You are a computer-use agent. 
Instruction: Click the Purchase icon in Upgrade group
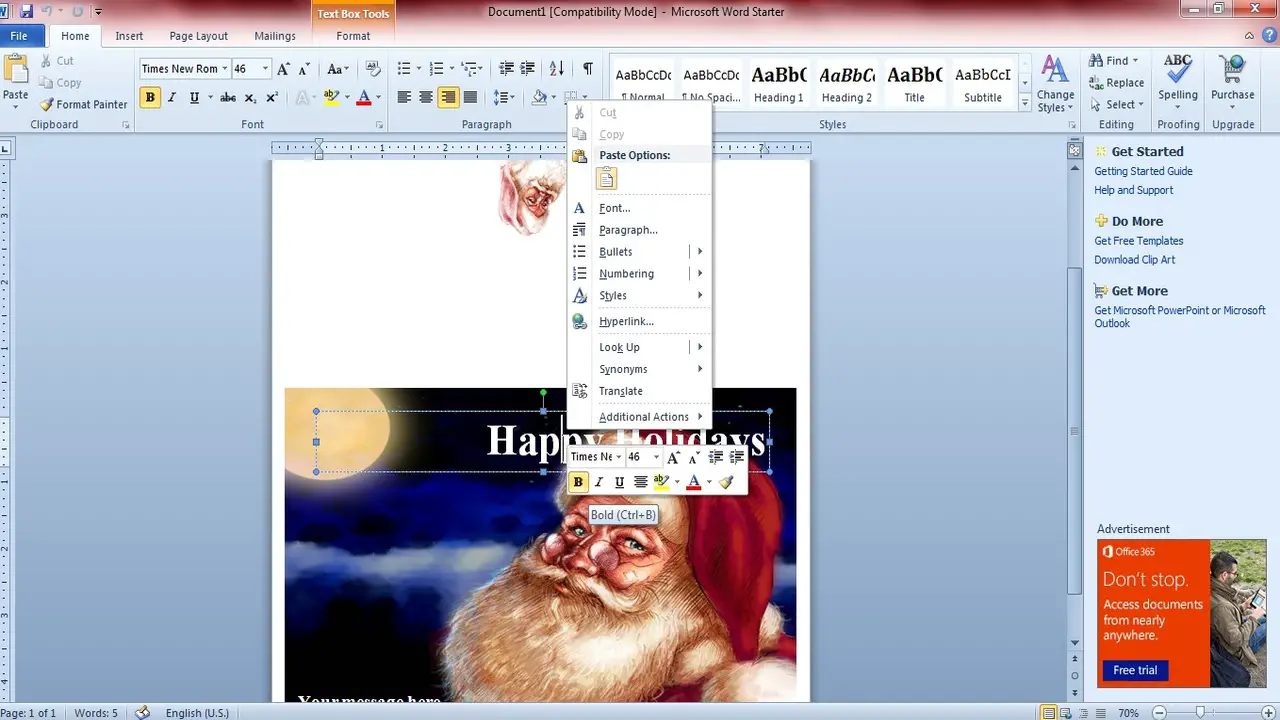point(1232,70)
